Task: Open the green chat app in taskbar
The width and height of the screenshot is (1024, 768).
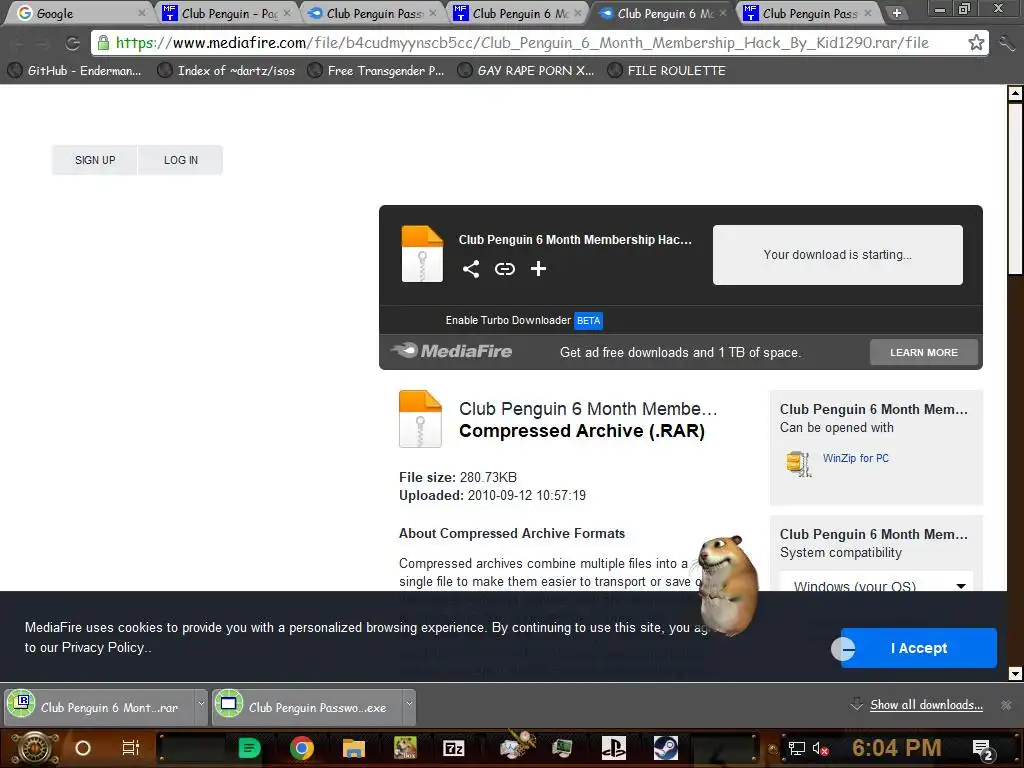Action: pyautogui.click(x=249, y=748)
